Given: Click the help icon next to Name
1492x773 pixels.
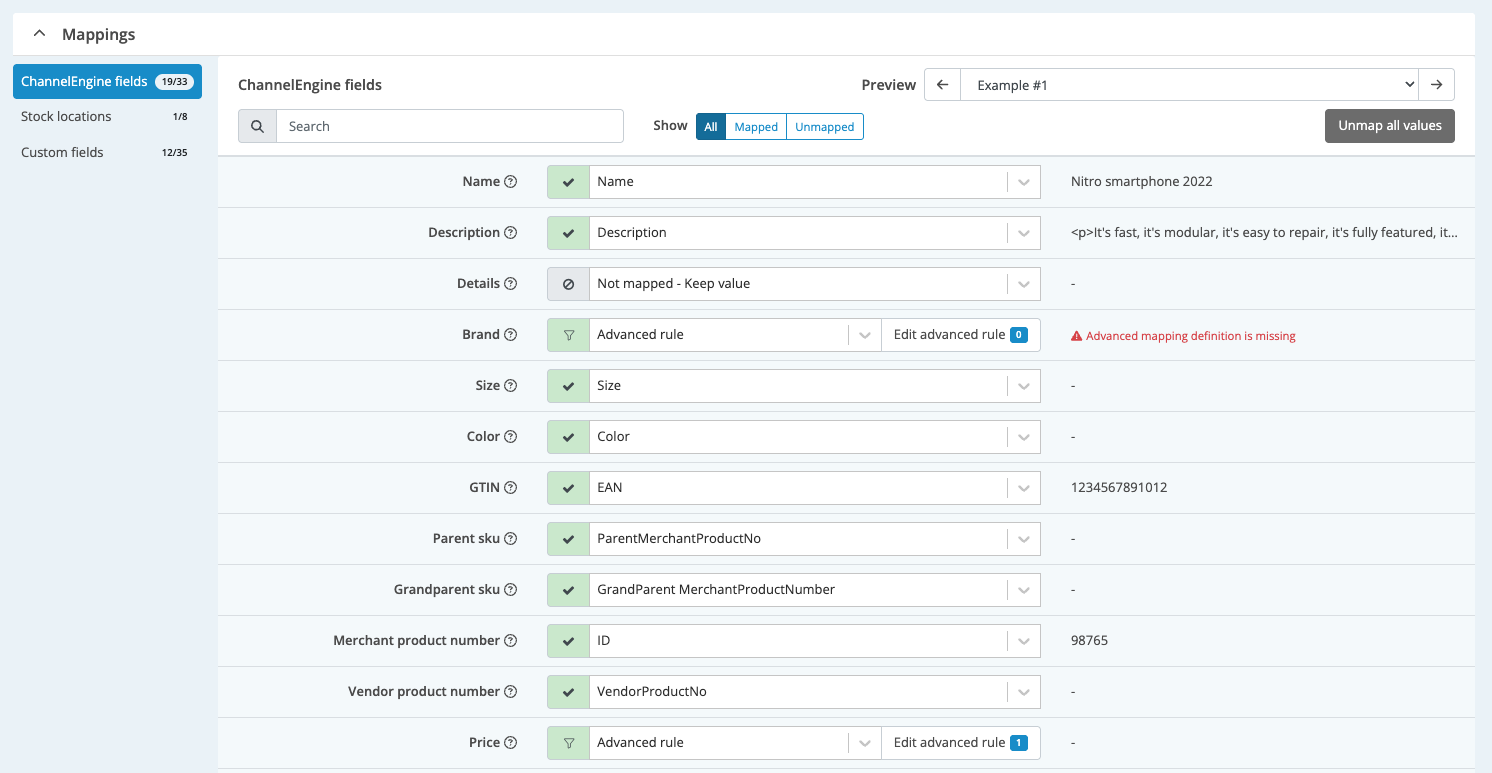Looking at the screenshot, I should pos(511,182).
